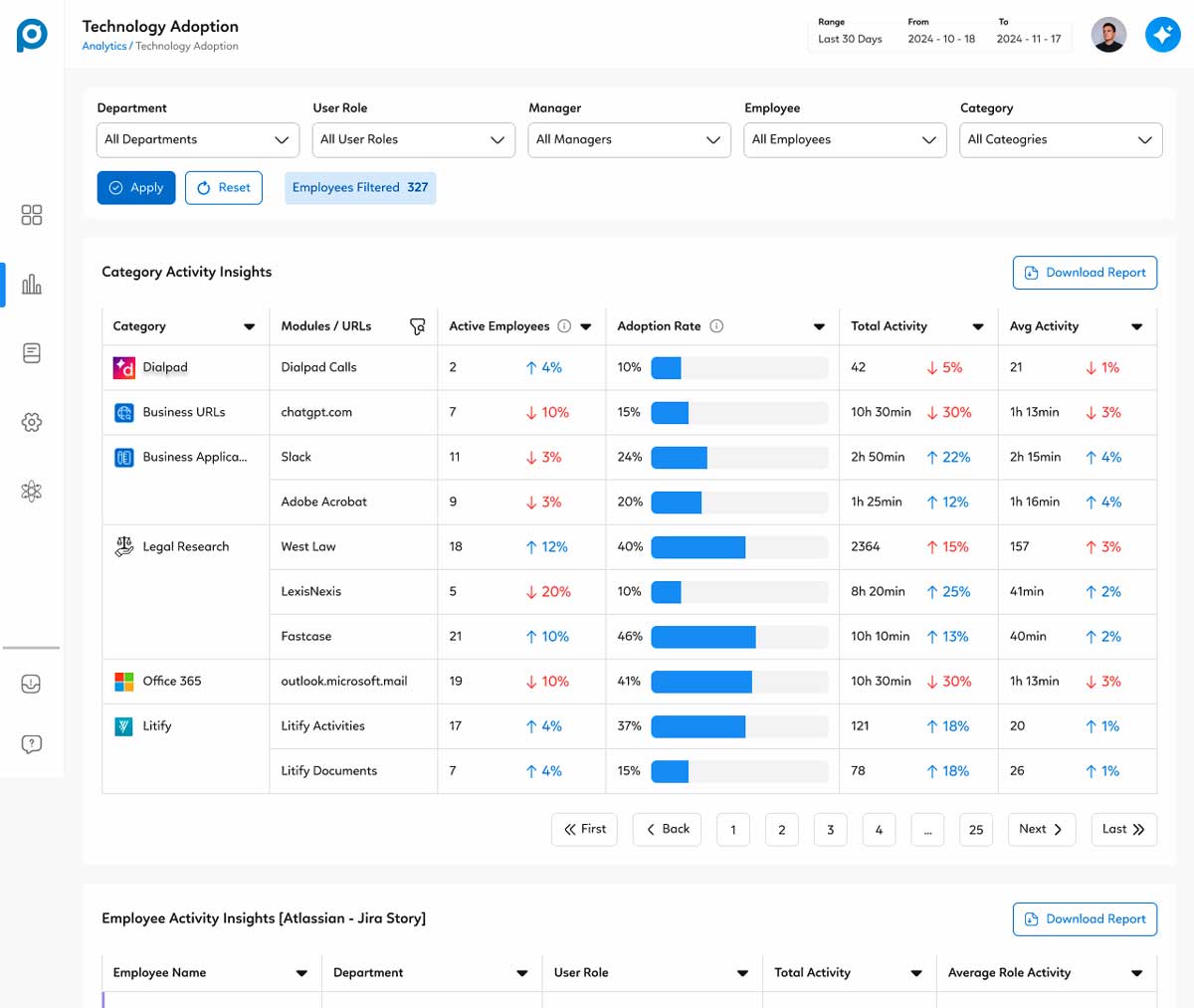Open the All Categories filter dropdown
Screen dimensions: 1194x1008
pyautogui.click(x=1061, y=139)
